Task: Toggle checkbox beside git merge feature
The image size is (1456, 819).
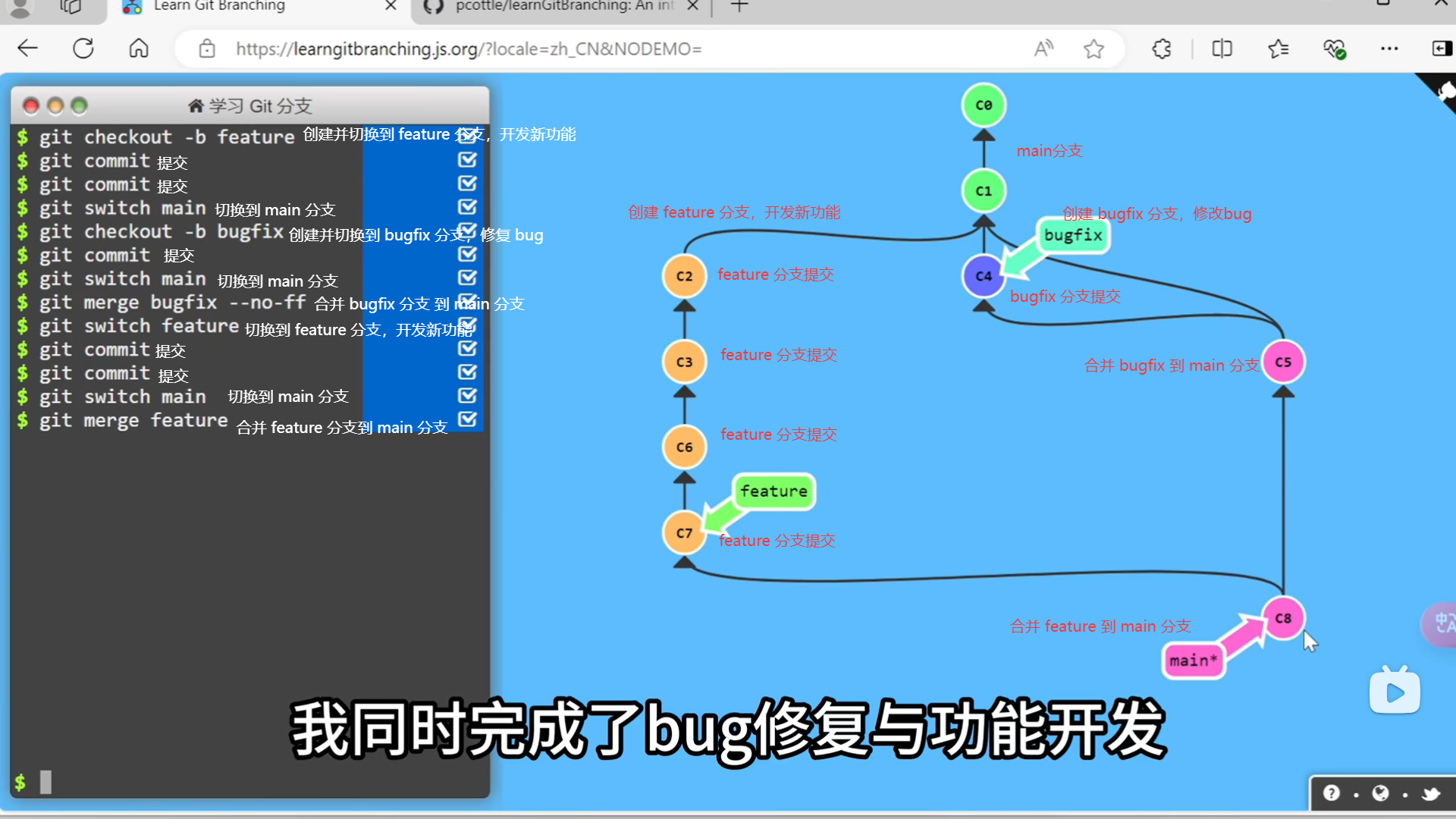Action: click(x=467, y=419)
